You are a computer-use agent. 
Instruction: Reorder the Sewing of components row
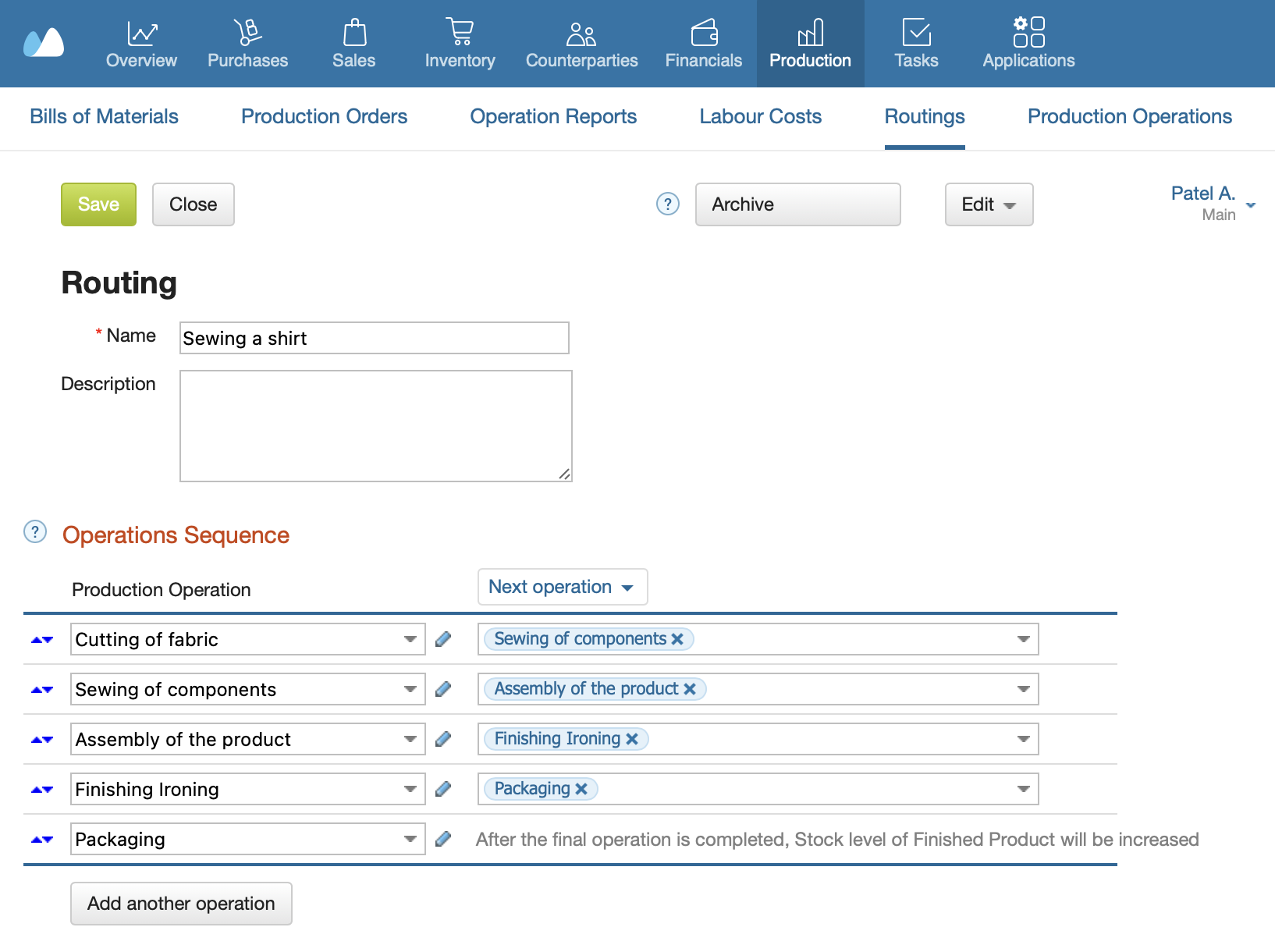click(42, 690)
